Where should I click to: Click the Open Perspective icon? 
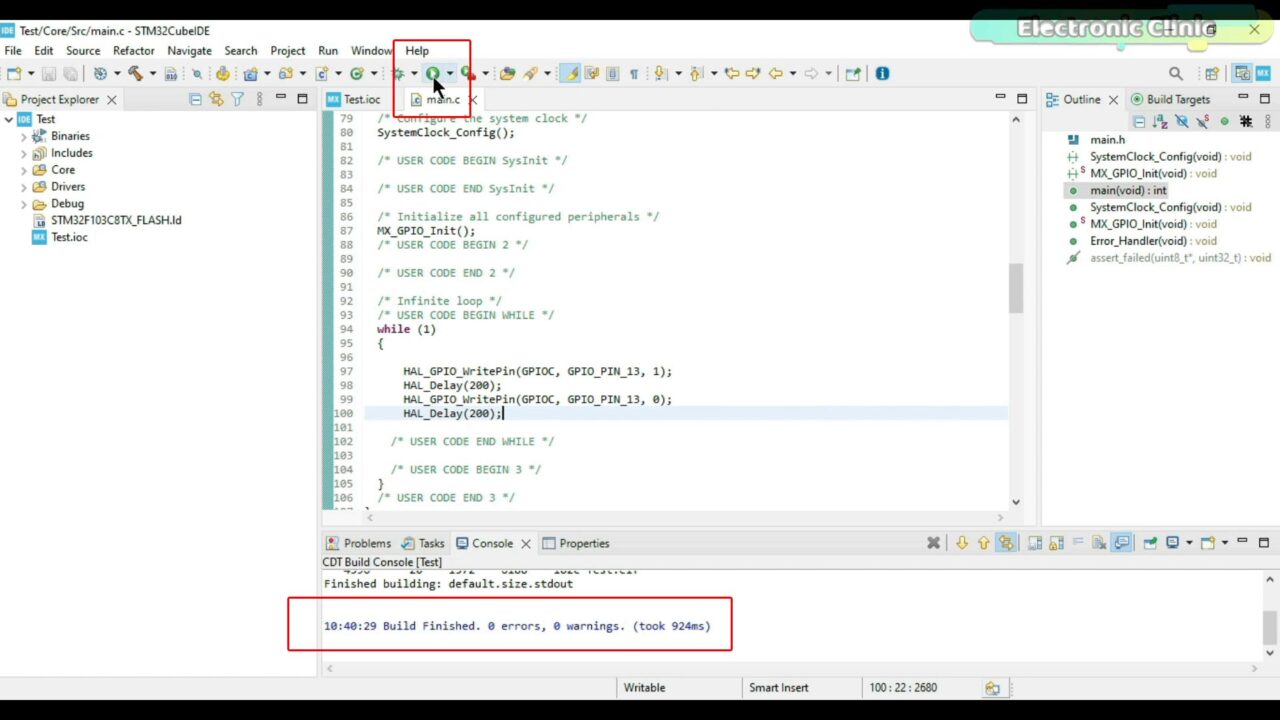click(x=1212, y=73)
